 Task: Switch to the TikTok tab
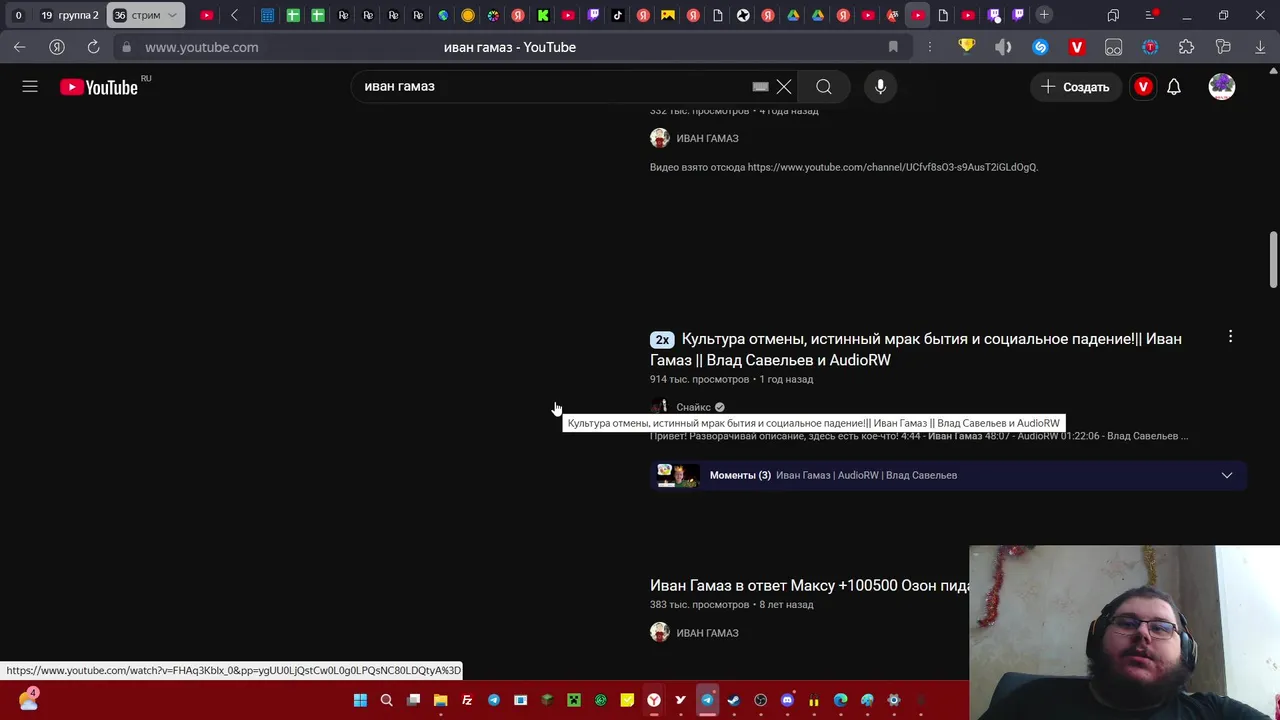coord(618,15)
